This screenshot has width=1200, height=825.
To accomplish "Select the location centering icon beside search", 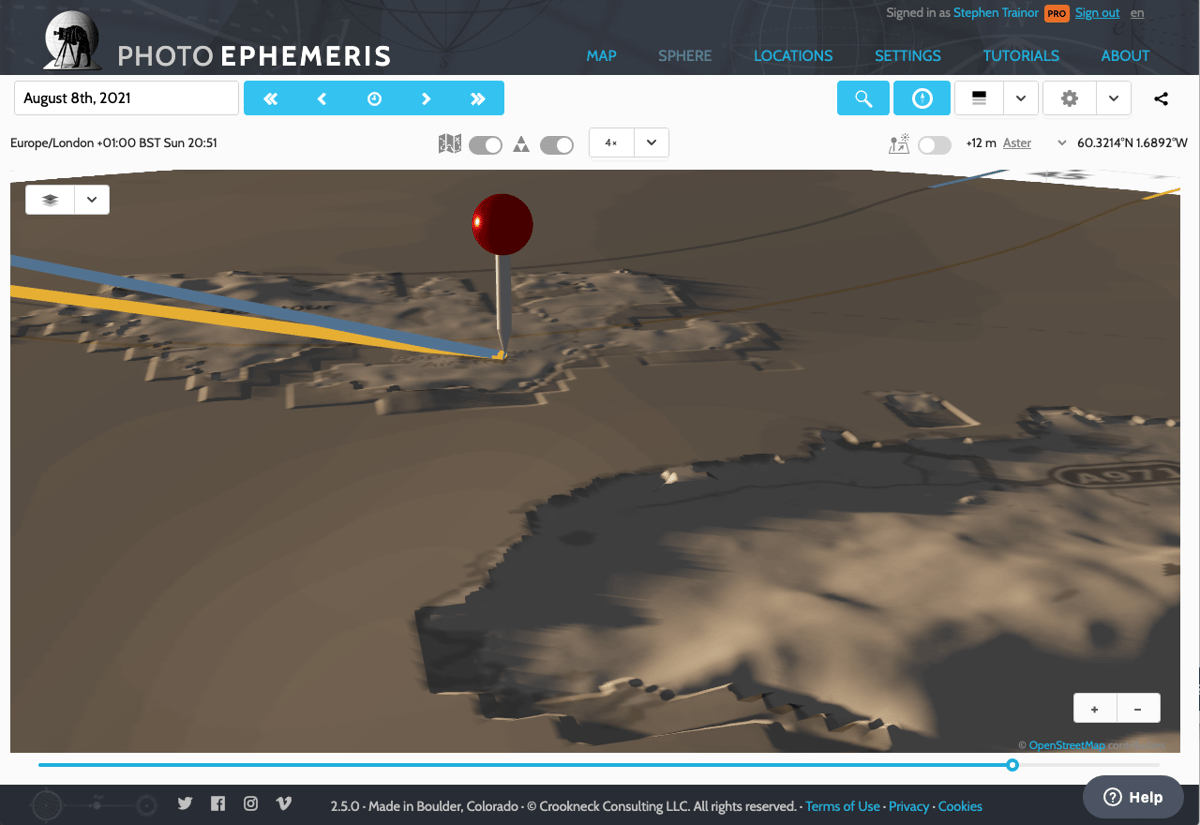I will point(921,98).
